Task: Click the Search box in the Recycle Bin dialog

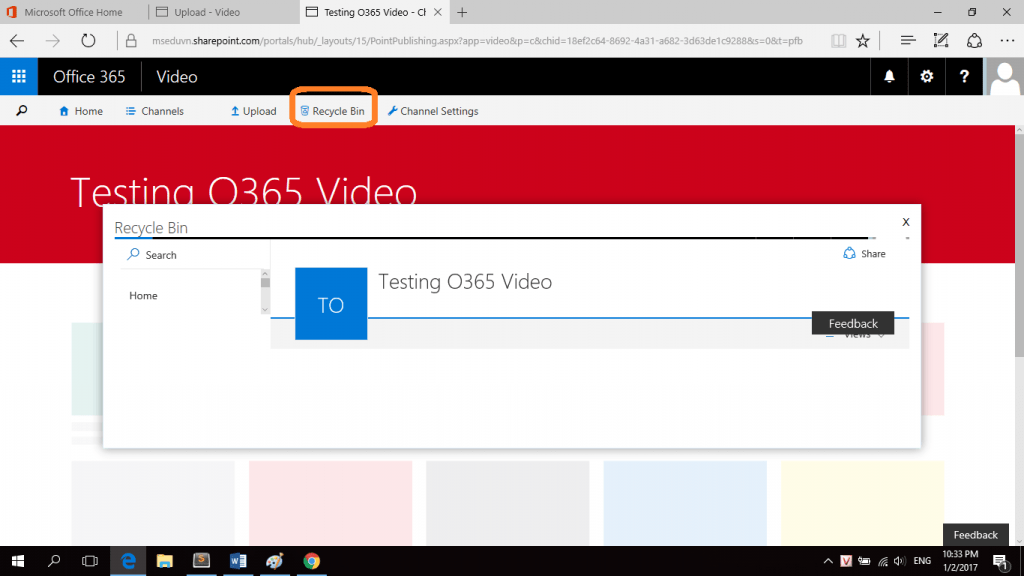Action: click(x=194, y=255)
